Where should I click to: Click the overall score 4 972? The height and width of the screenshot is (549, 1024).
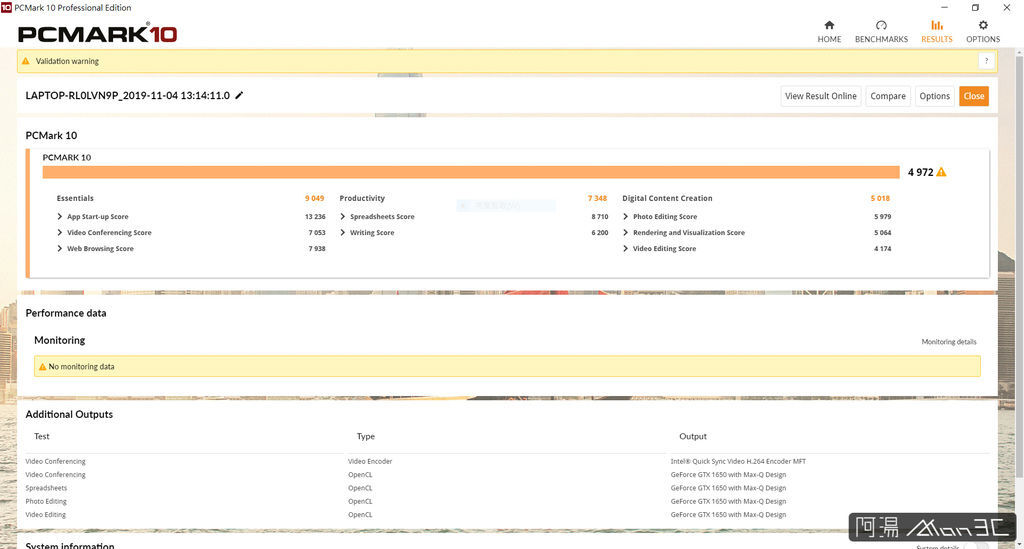(920, 172)
